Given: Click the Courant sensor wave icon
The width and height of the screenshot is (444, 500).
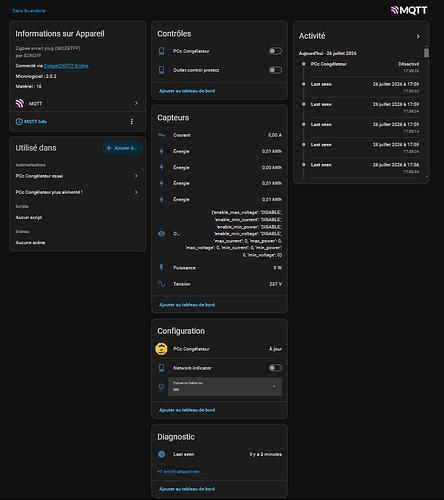Looking at the screenshot, I should coord(161,135).
